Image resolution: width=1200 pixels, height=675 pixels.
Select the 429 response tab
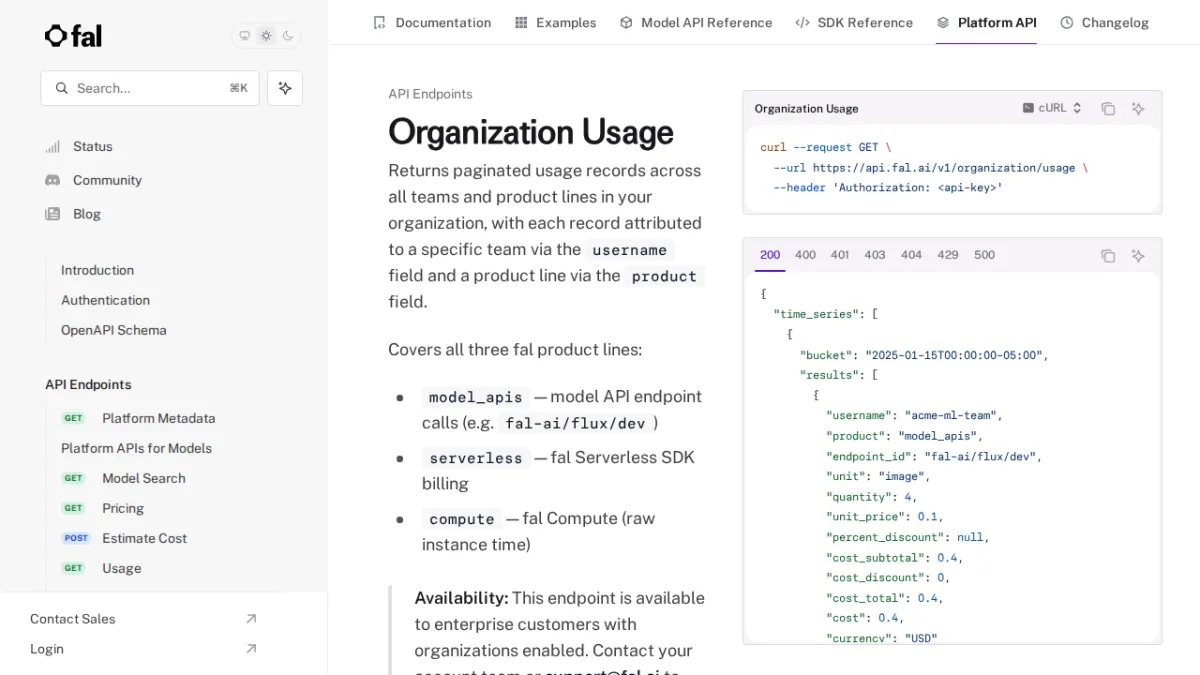[x=948, y=255]
